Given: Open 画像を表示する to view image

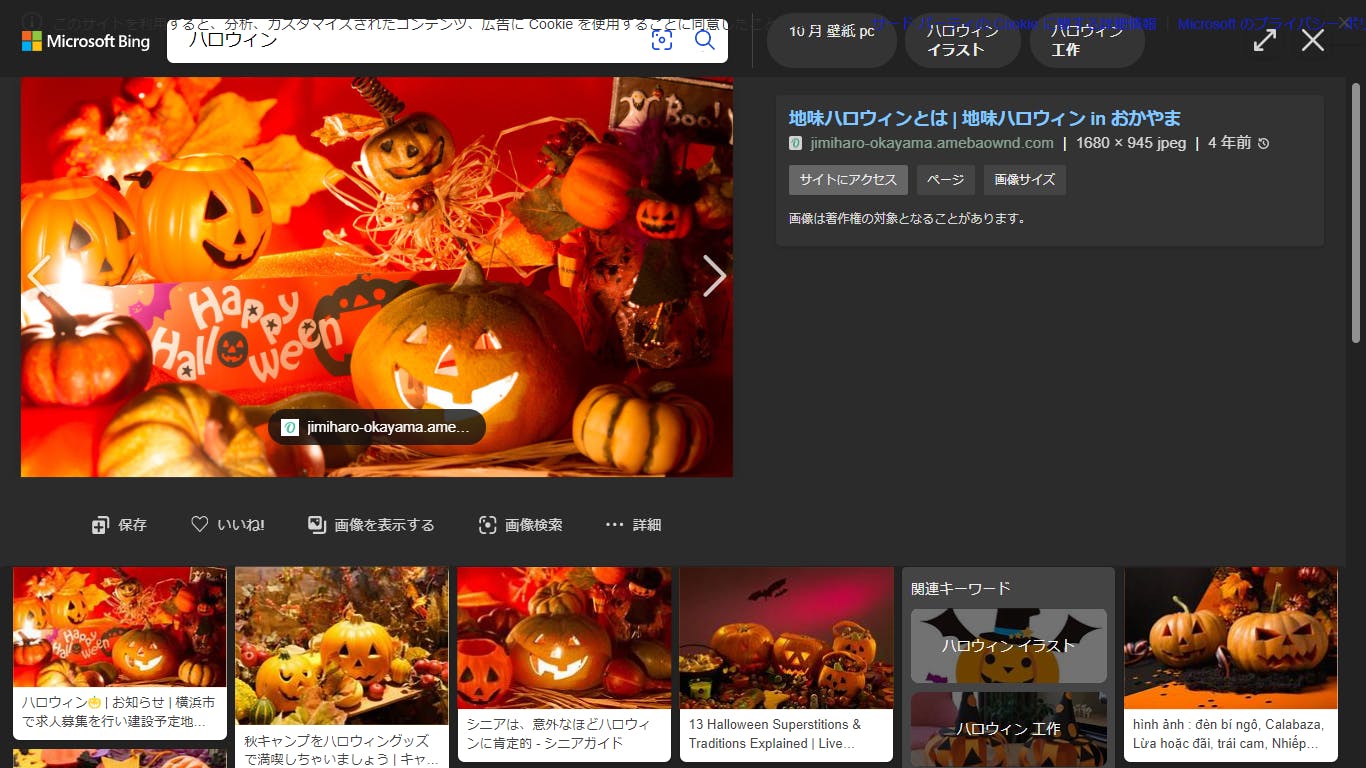Looking at the screenshot, I should tap(371, 525).
